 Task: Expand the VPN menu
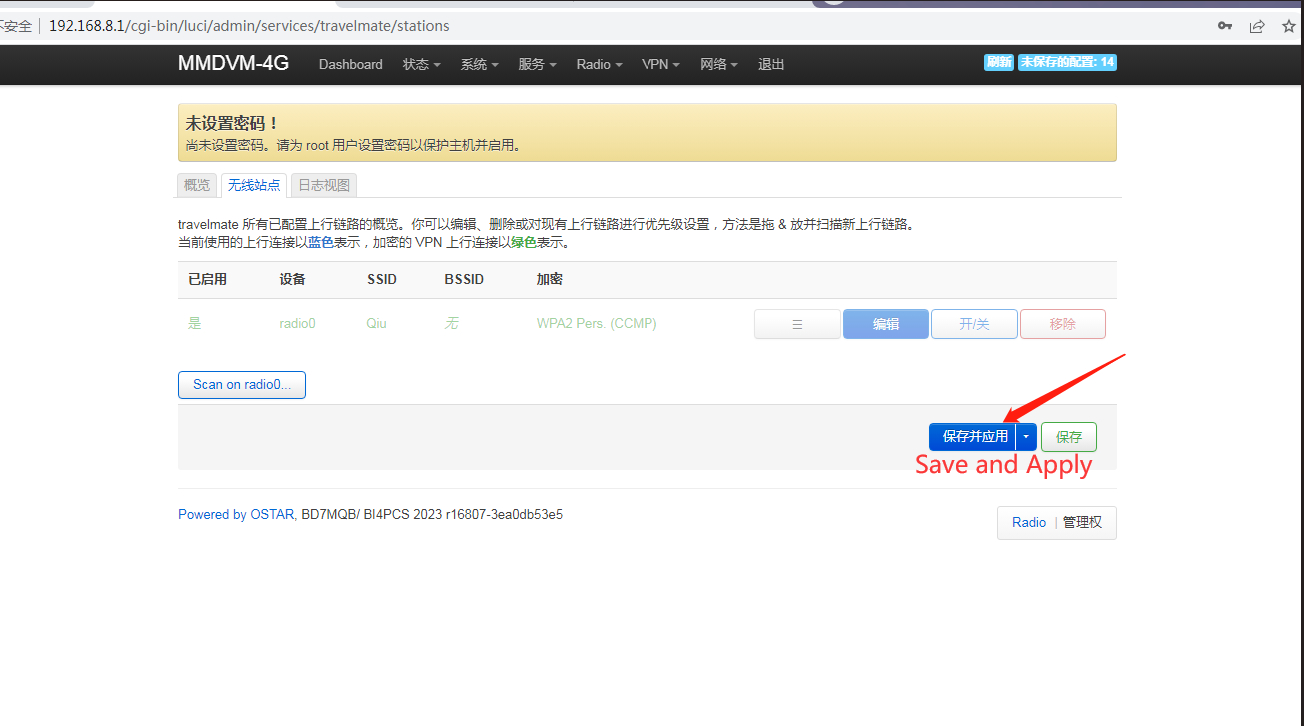click(660, 64)
